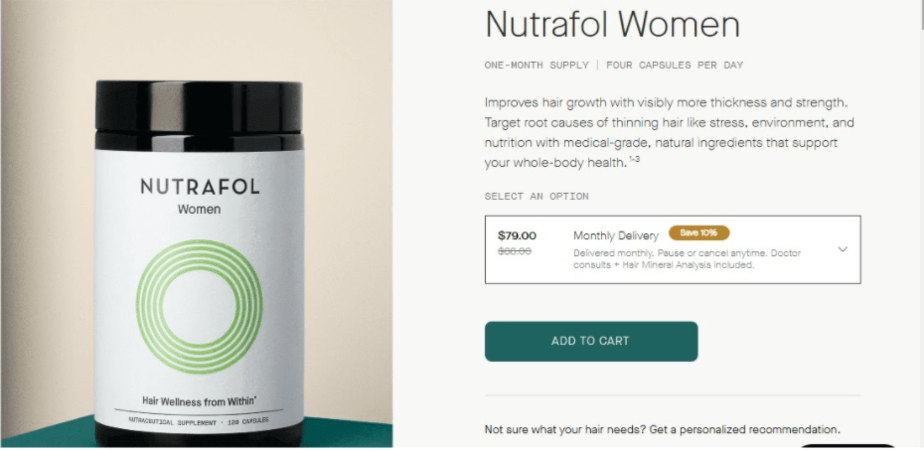This screenshot has height=451, width=924.
Task: Click the FOUR CAPSULES PER DAY text
Action: point(674,65)
